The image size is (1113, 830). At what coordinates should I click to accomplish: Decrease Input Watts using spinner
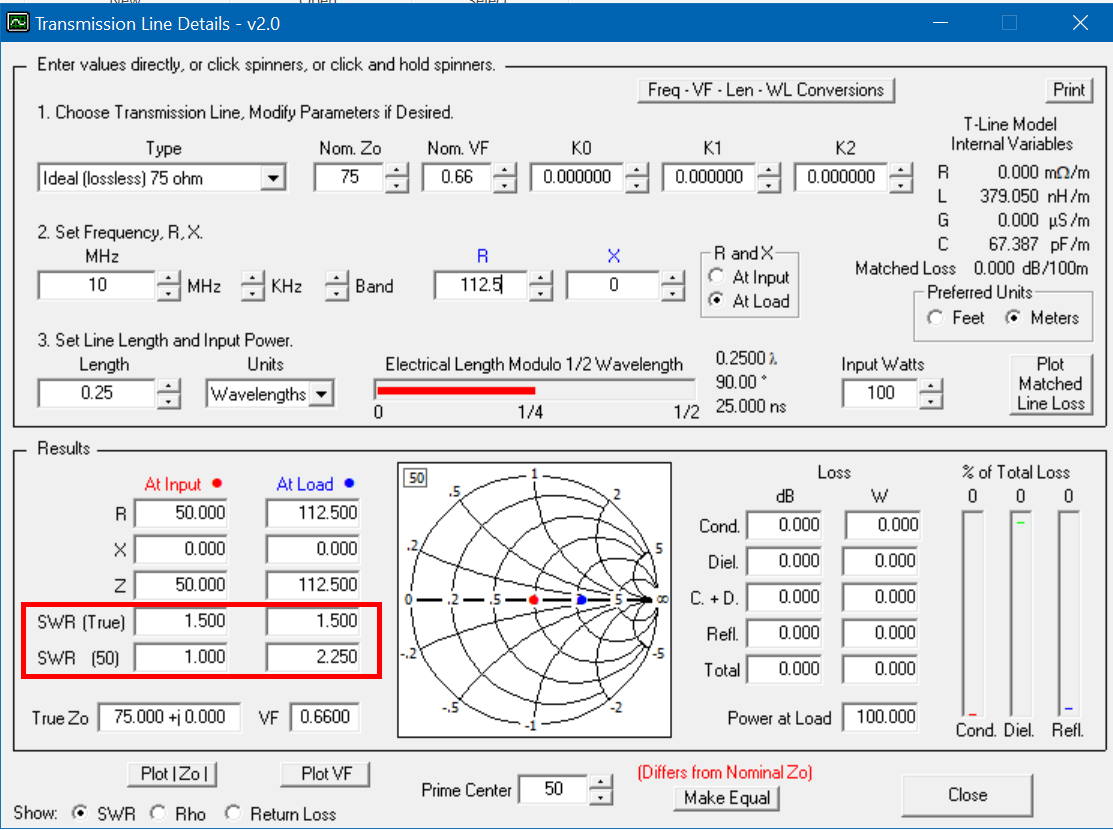point(931,401)
